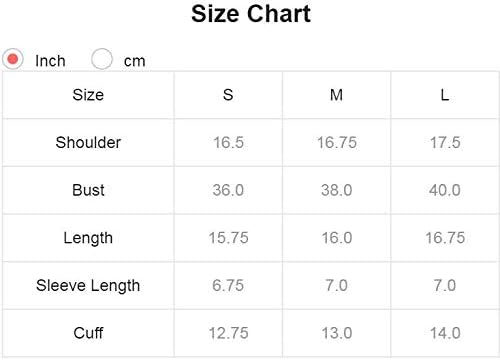The height and width of the screenshot is (360, 500).
Task: Click the Bust 40.0 value for L
Action: coord(445,190)
